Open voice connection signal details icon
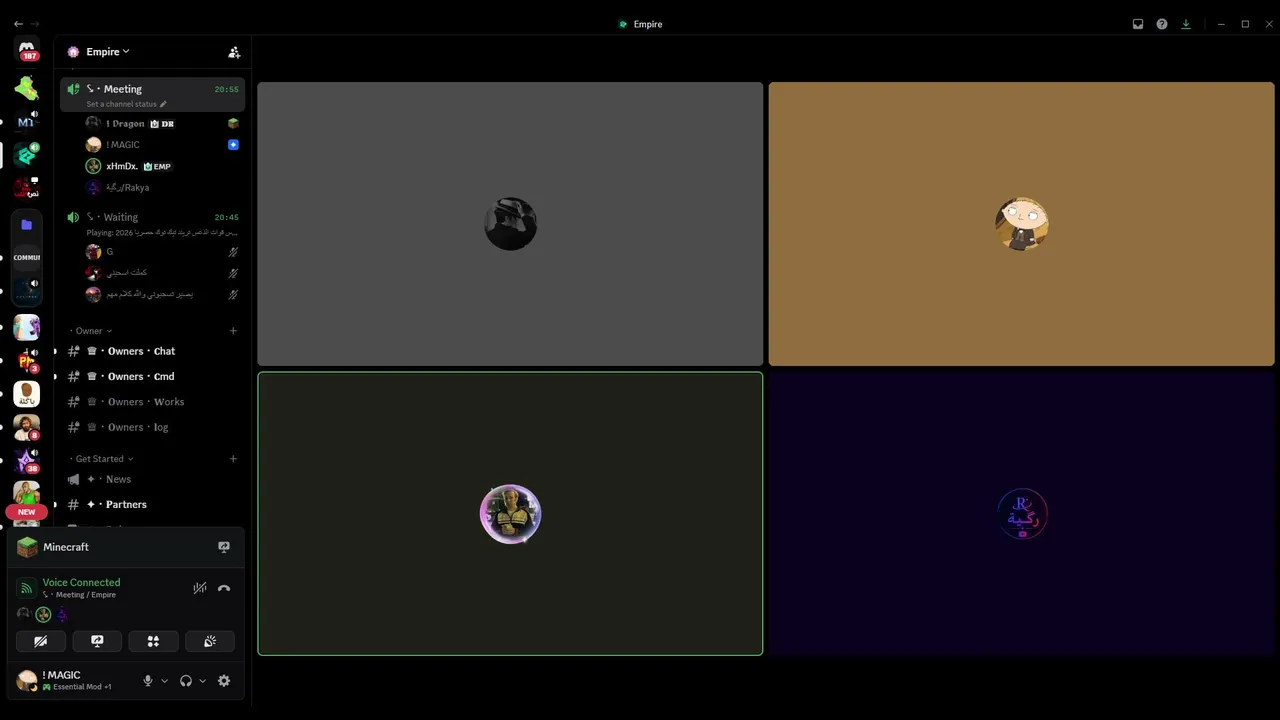1280x720 pixels. coord(26,588)
